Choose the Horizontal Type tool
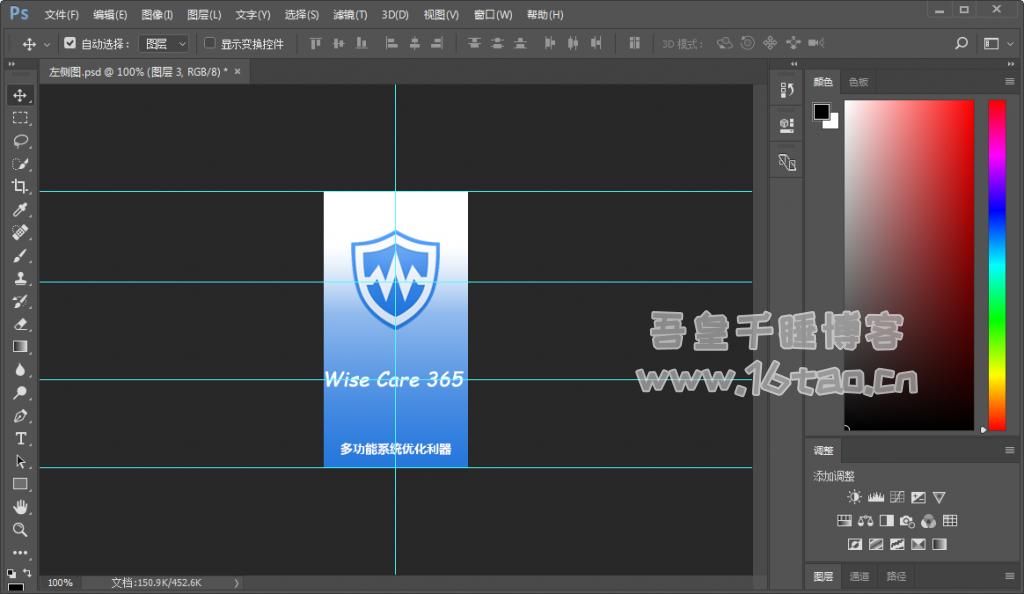Image resolution: width=1024 pixels, height=594 pixels. 20,439
